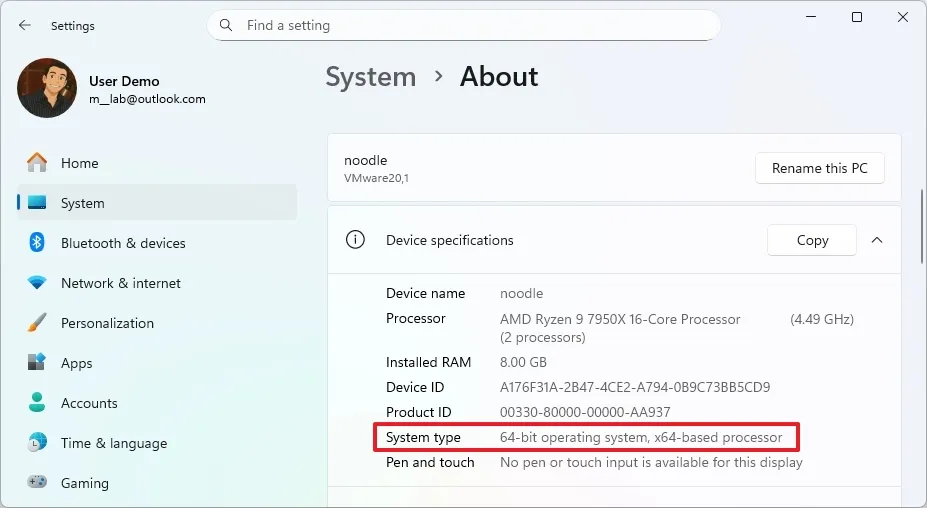Click the VMware20,1 model text
The width and height of the screenshot is (927, 508).
pyautogui.click(x=377, y=178)
